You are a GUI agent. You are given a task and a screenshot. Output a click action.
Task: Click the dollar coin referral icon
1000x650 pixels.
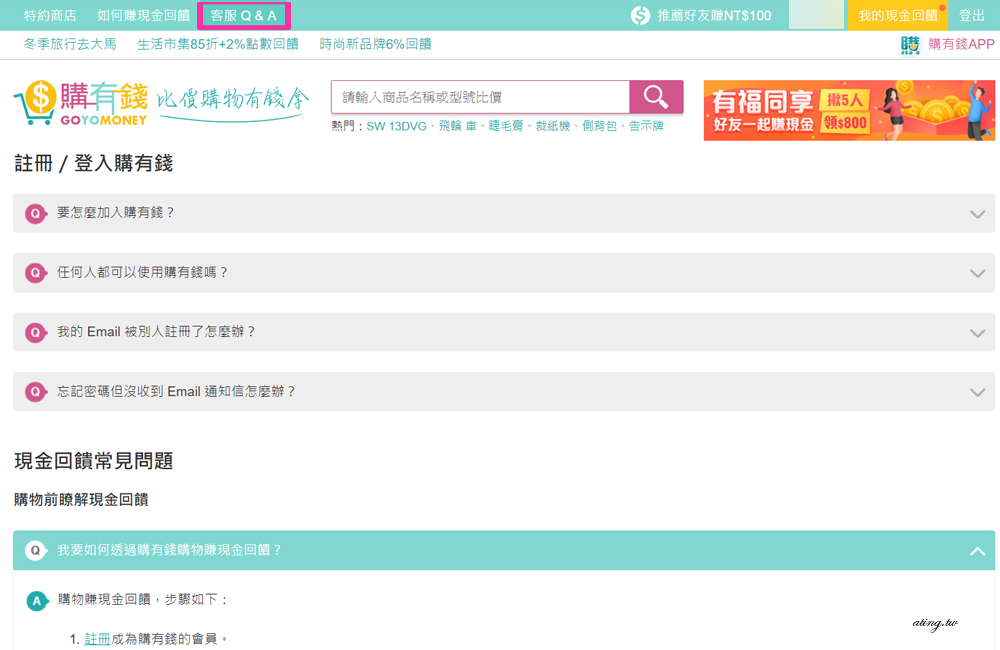pos(640,16)
